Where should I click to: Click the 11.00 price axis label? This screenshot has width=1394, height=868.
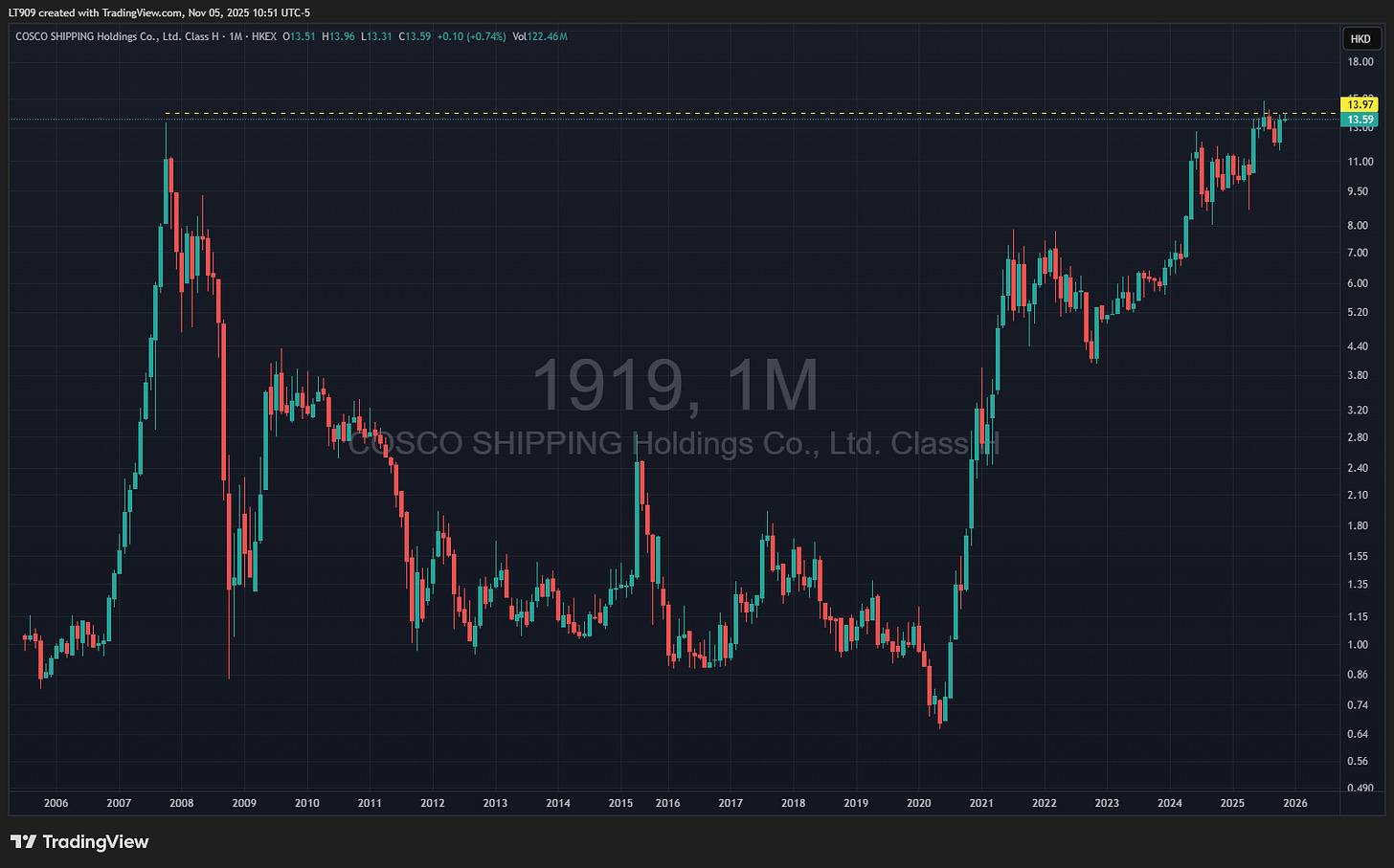coord(1360,162)
